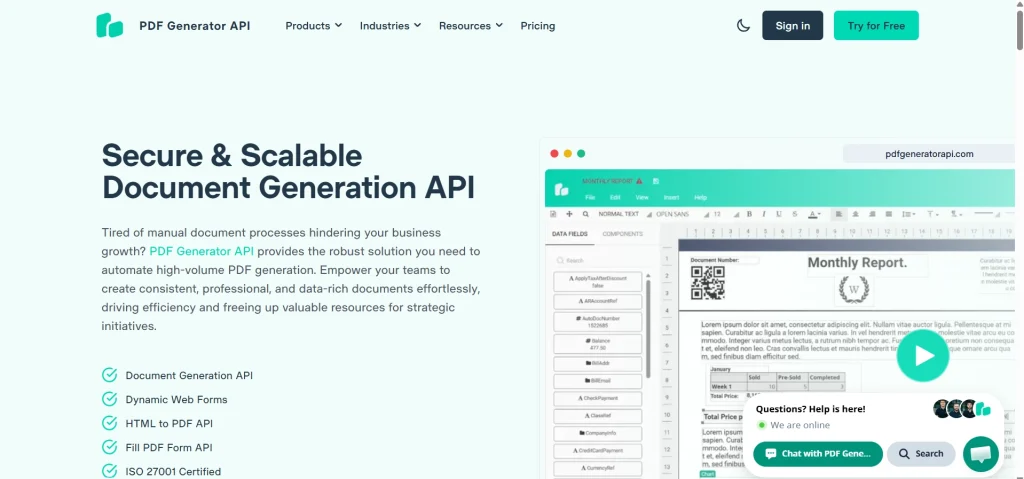
Task: Open File menu in editor preview
Action: click(x=590, y=197)
